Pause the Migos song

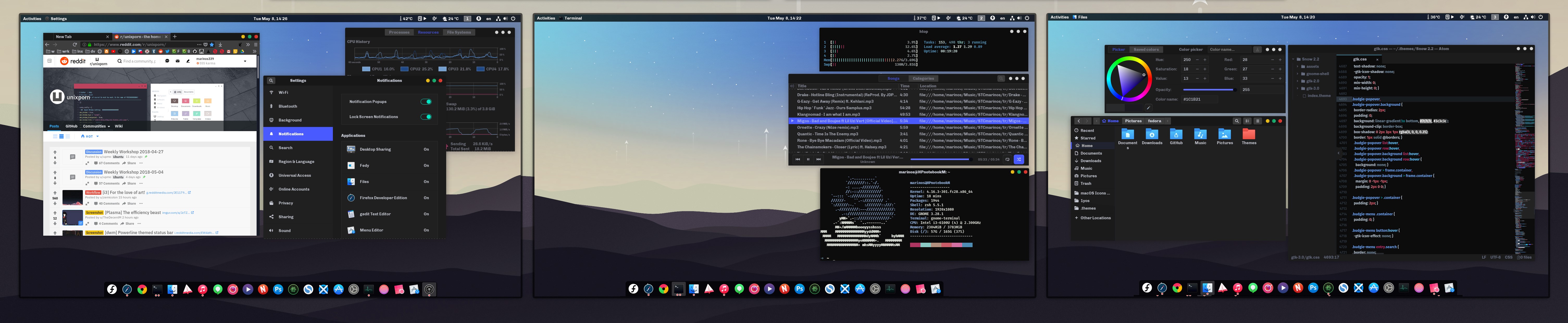point(808,159)
